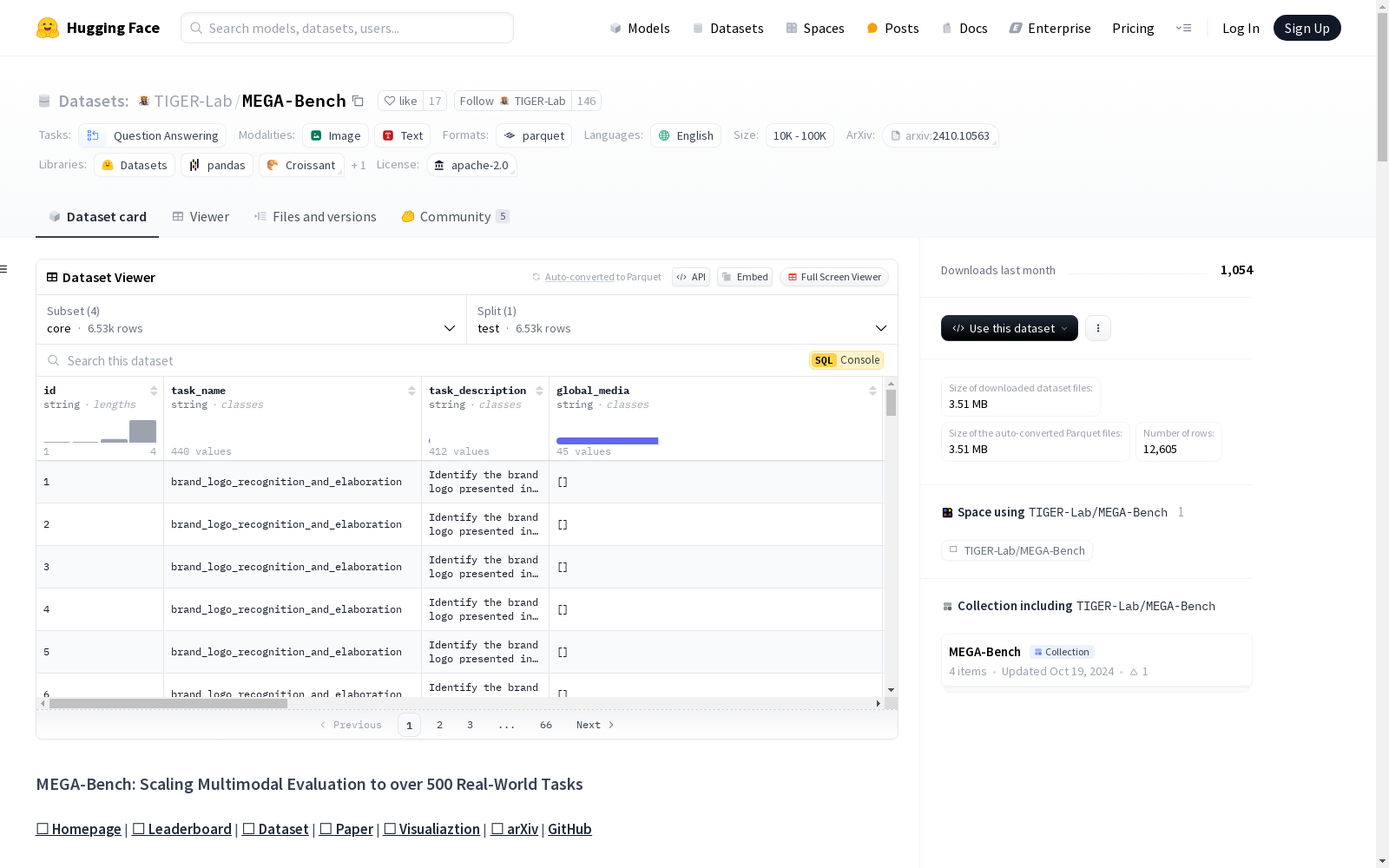The width and height of the screenshot is (1389, 868).
Task: Follow the TIGER-Lab organization
Action: click(512, 101)
